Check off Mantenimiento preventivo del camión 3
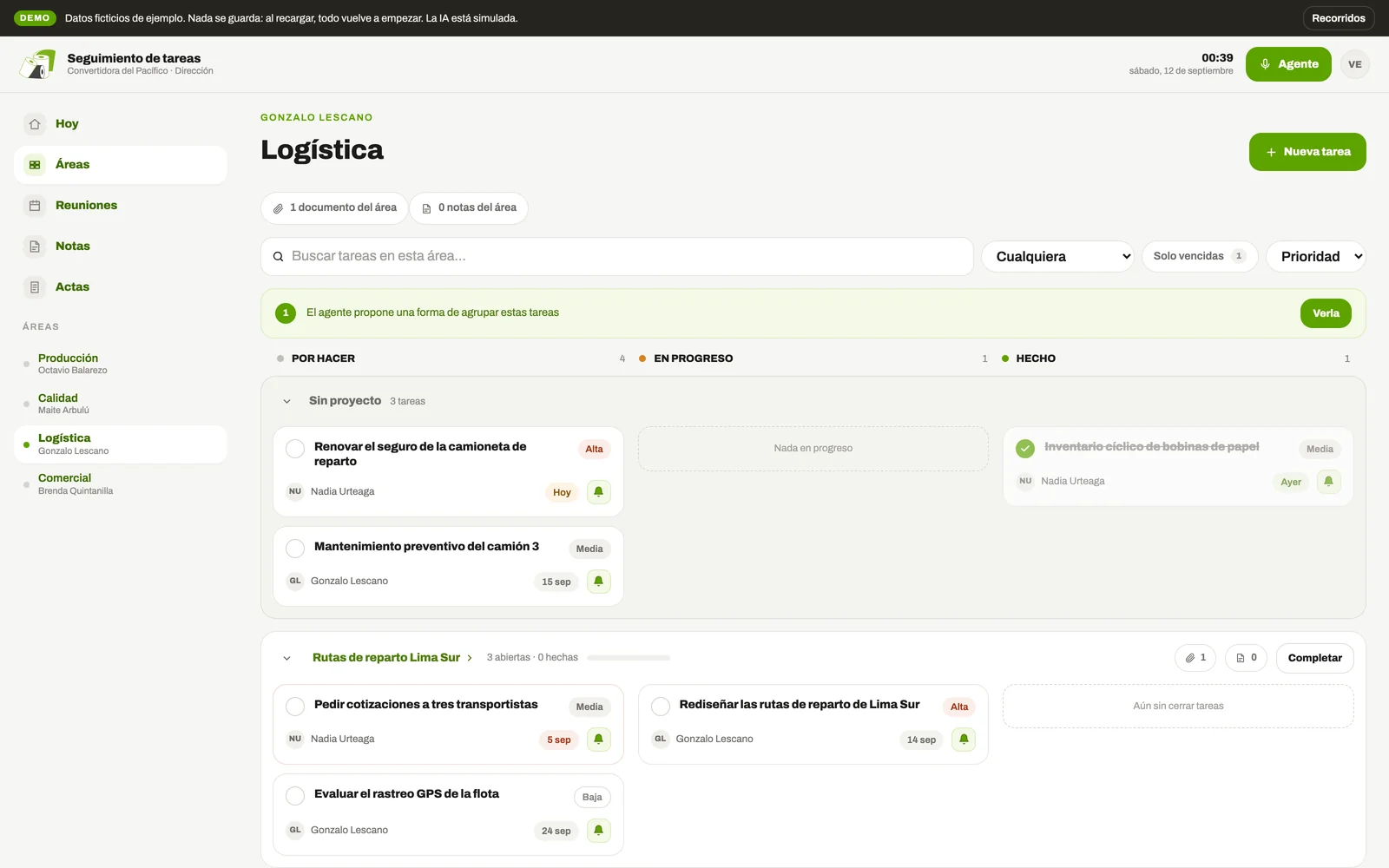 pos(295,549)
